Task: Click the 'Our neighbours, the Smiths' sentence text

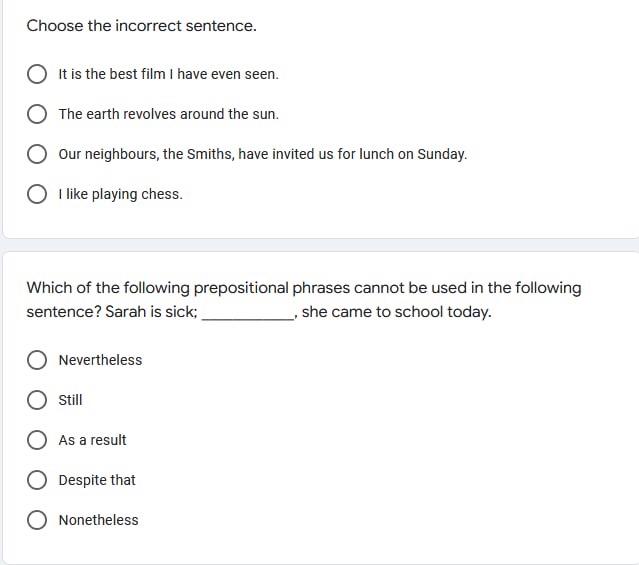Action: [262, 154]
